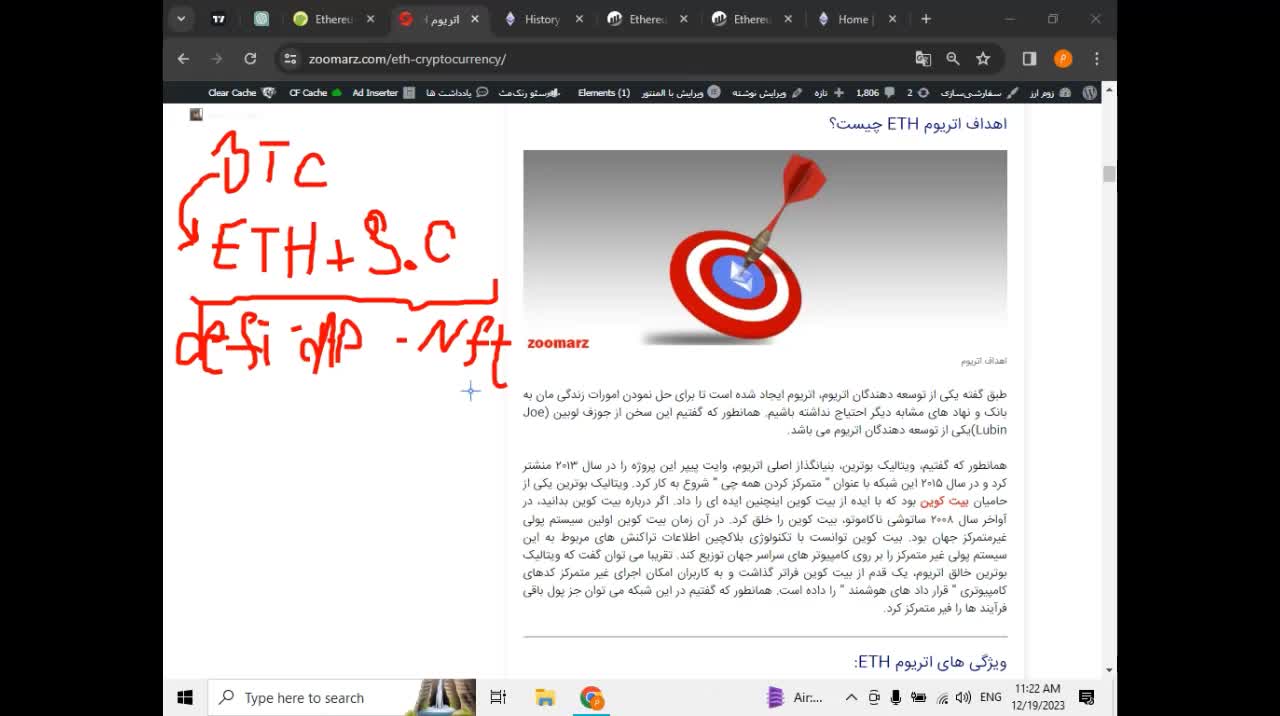Click the battery status tray icon
Screen dimensions: 1280x716
(918, 698)
